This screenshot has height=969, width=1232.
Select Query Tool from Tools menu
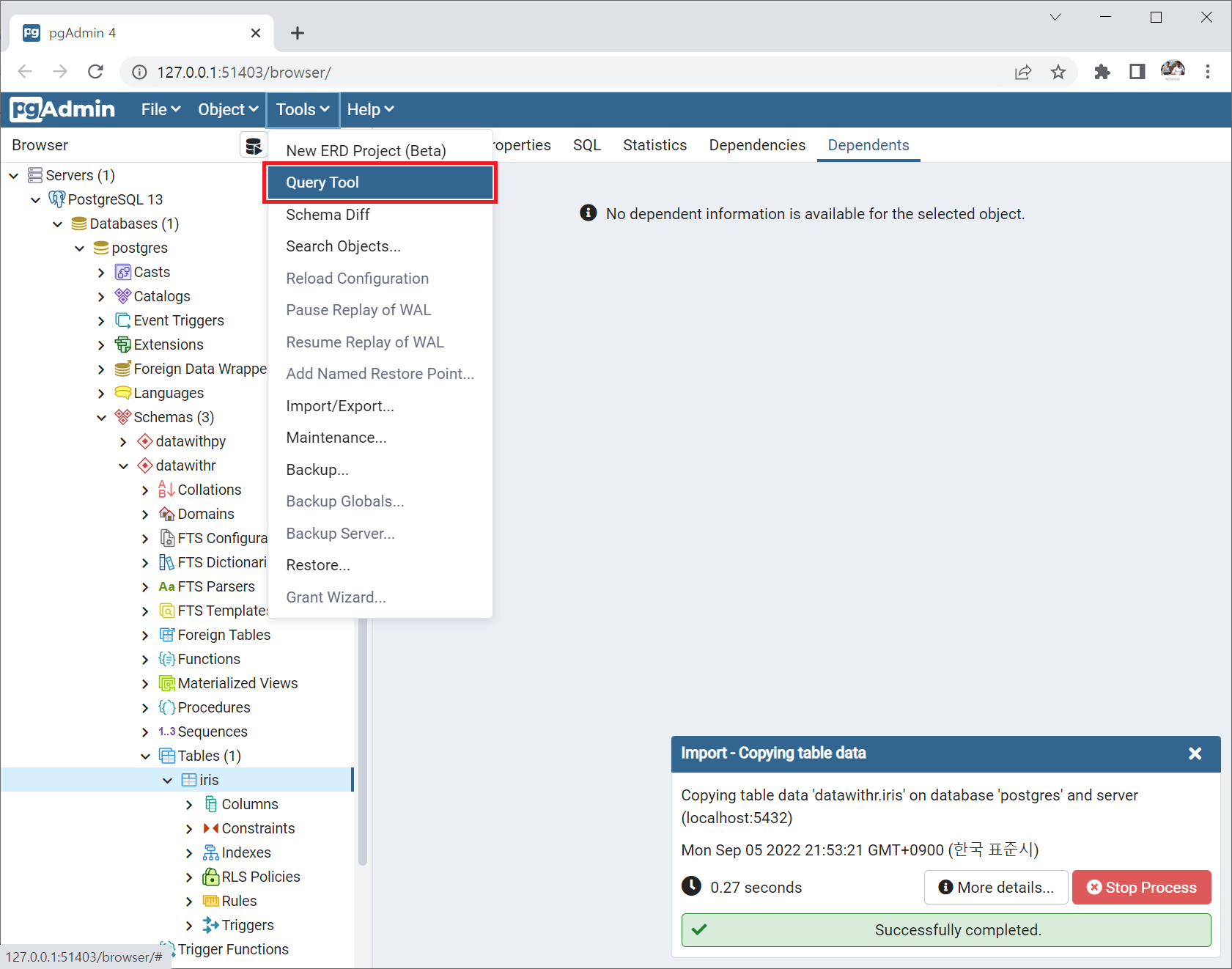pos(380,183)
